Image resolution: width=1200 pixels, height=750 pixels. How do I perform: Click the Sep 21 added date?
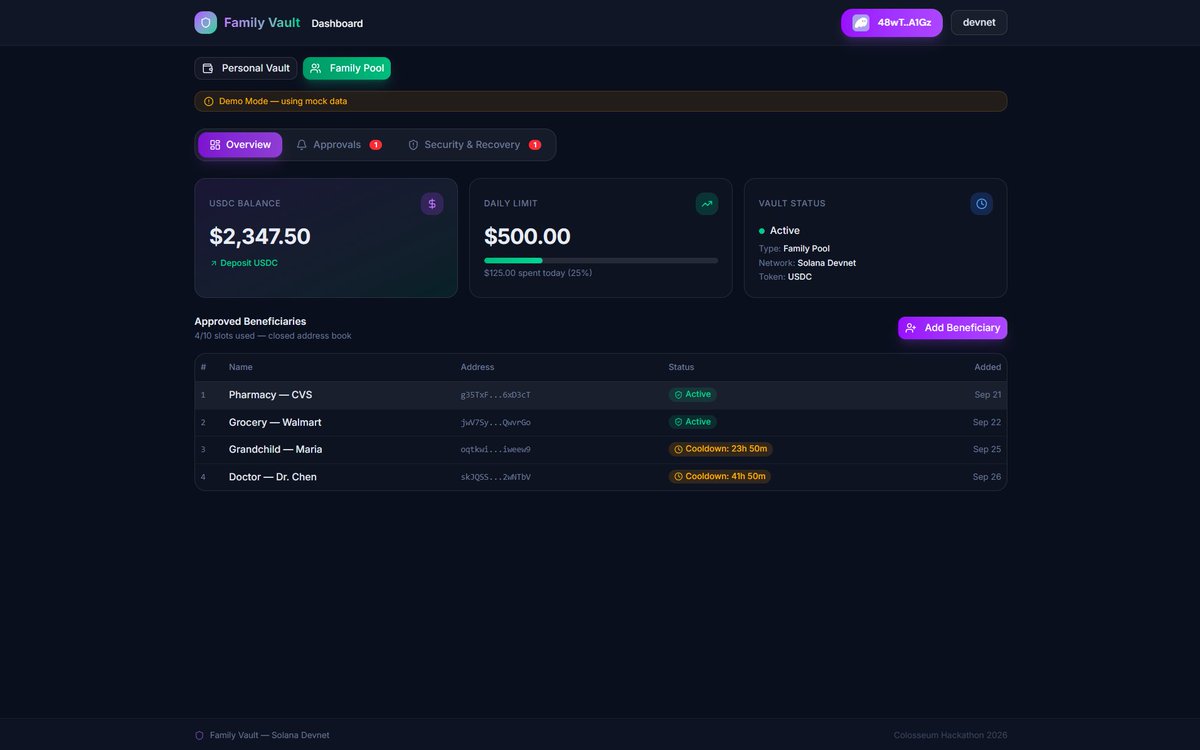click(x=987, y=395)
